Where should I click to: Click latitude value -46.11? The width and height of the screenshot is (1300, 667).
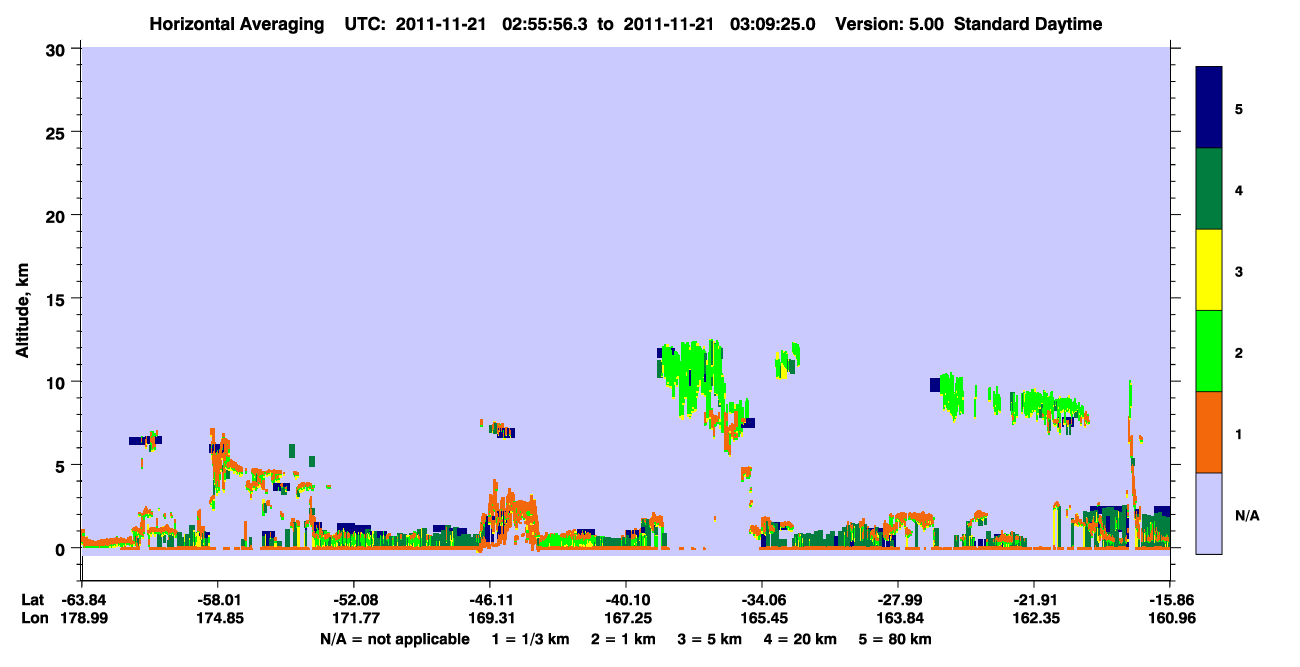click(489, 600)
